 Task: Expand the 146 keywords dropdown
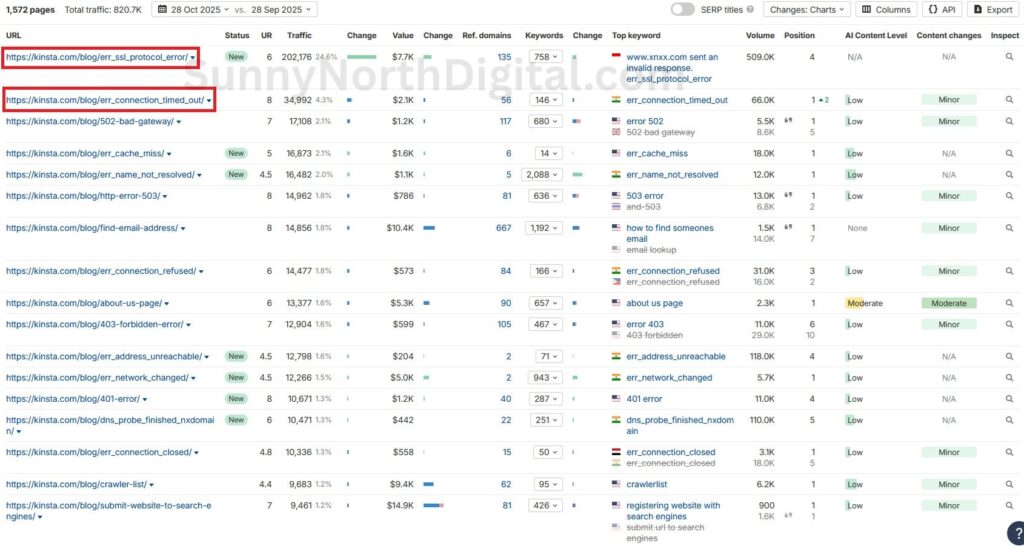(546, 100)
